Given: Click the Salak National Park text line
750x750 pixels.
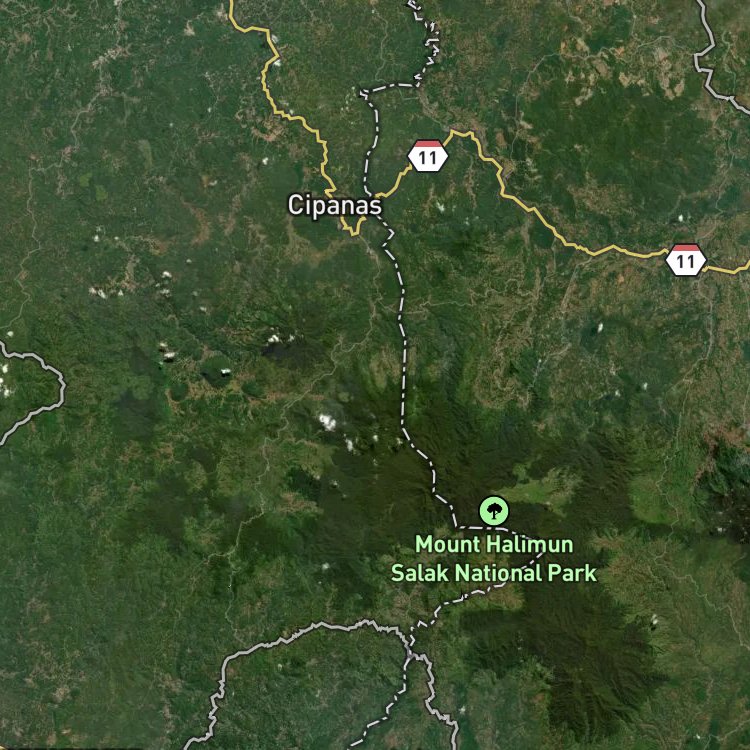Looking at the screenshot, I should pos(494,573).
